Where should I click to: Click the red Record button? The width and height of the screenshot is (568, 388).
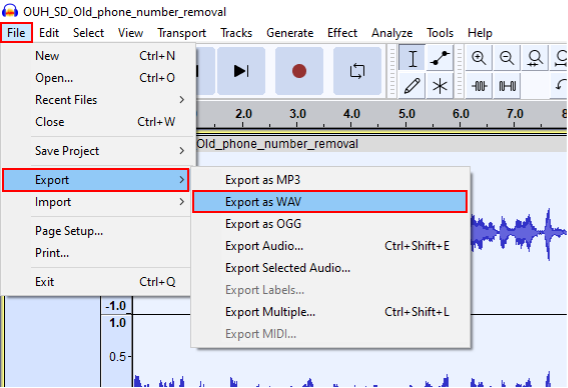coord(299,71)
